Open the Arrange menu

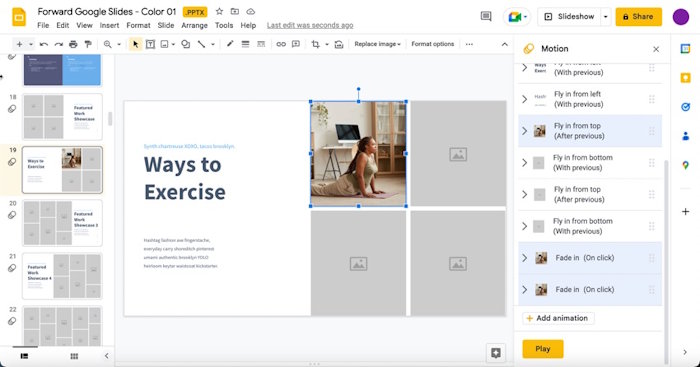194,25
